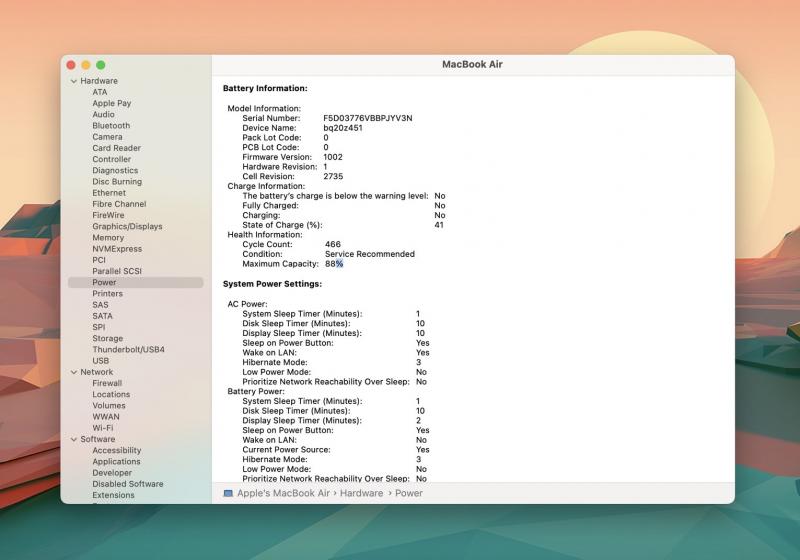Select Thunderbolt/USB4 entry
The width and height of the screenshot is (800, 560).
[129, 350]
